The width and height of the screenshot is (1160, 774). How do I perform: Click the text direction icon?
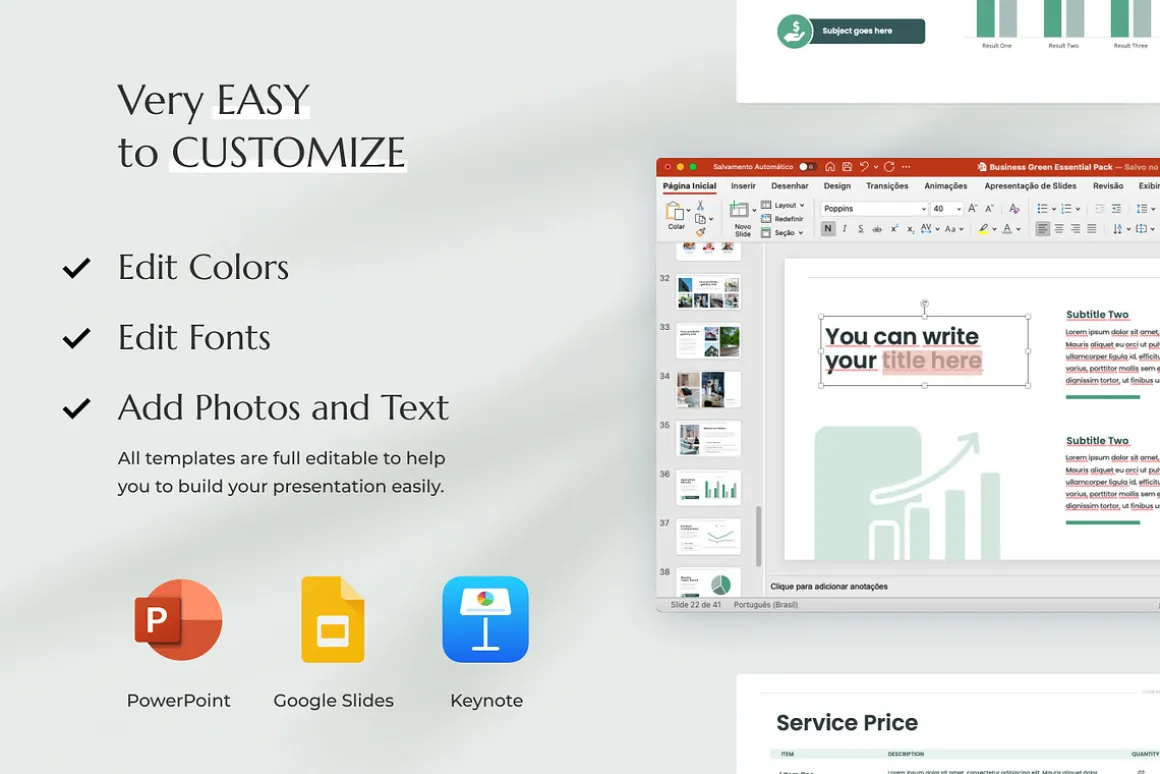pyautogui.click(x=1117, y=229)
